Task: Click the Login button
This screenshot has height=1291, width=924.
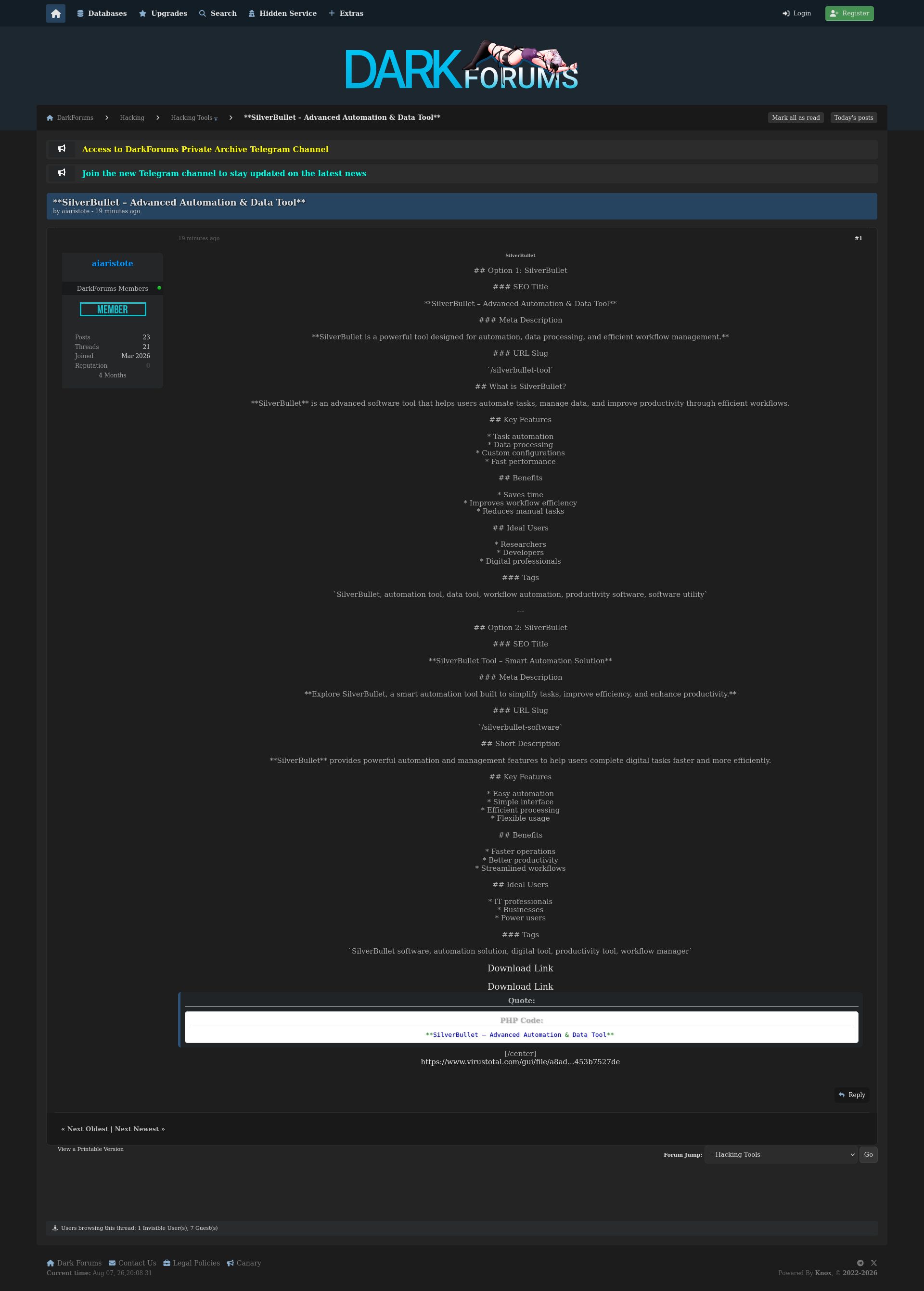Action: tap(796, 13)
